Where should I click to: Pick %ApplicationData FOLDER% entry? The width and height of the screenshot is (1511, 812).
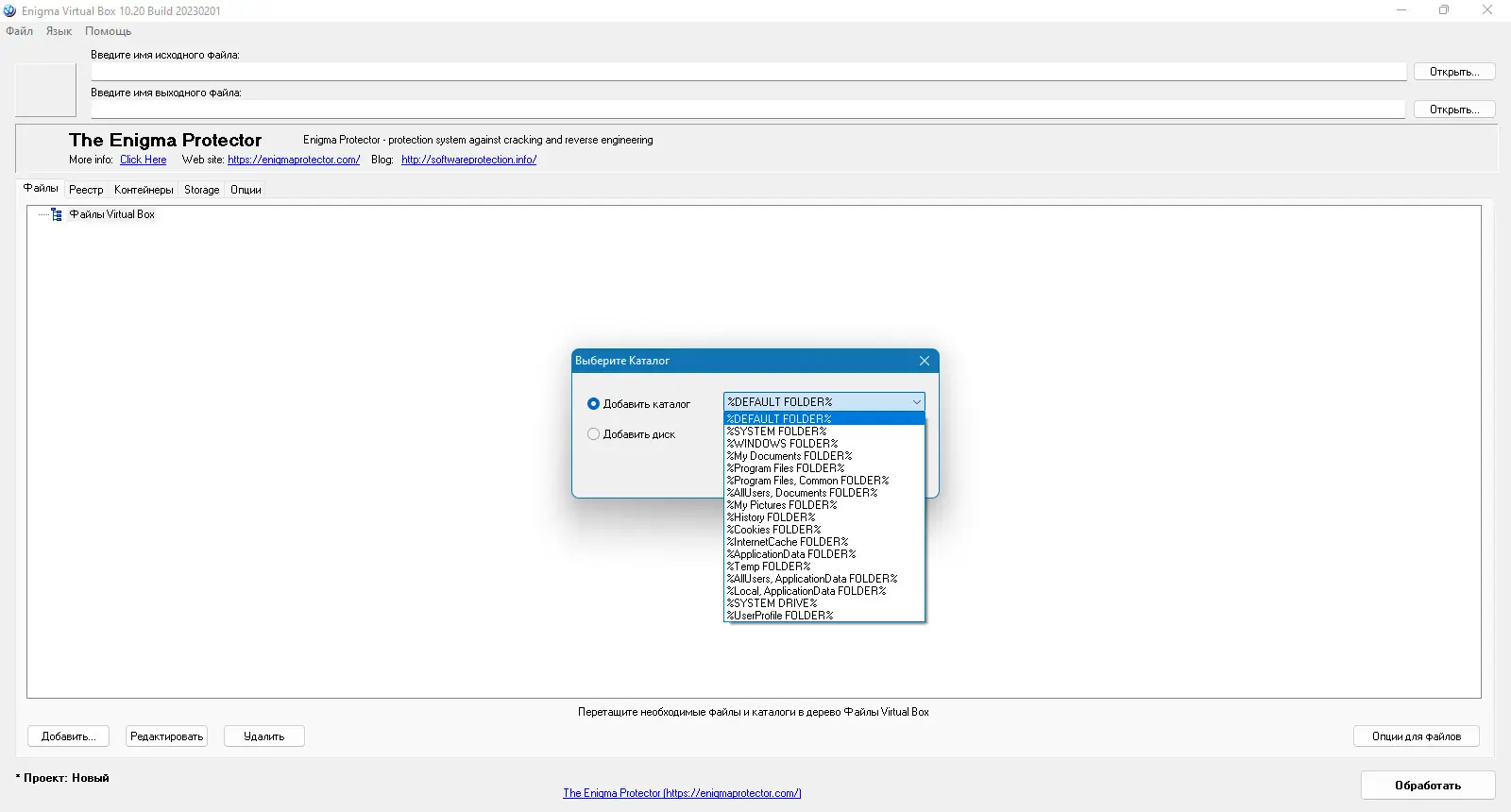pos(823,554)
